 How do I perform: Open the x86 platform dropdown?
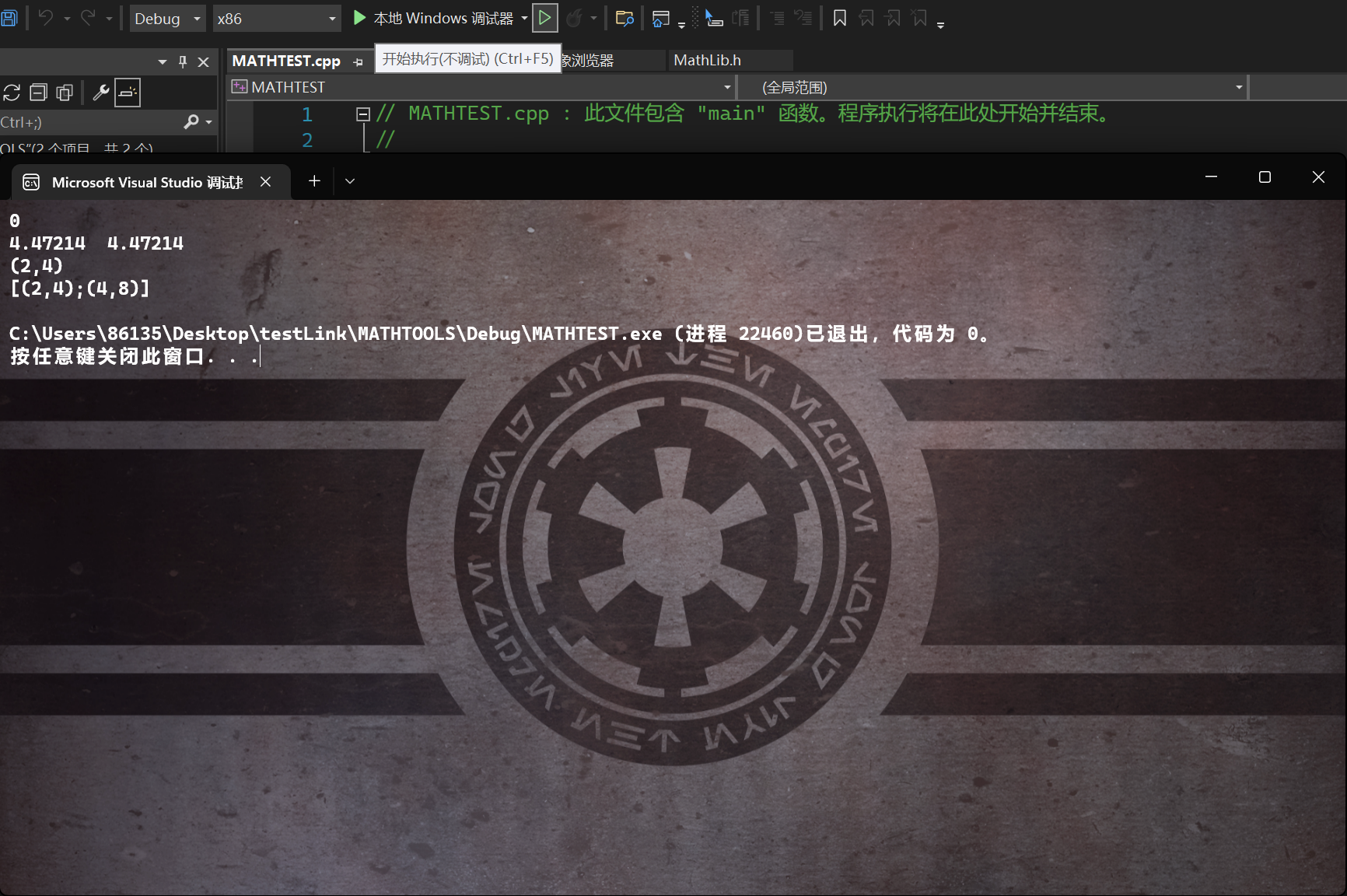pyautogui.click(x=277, y=19)
